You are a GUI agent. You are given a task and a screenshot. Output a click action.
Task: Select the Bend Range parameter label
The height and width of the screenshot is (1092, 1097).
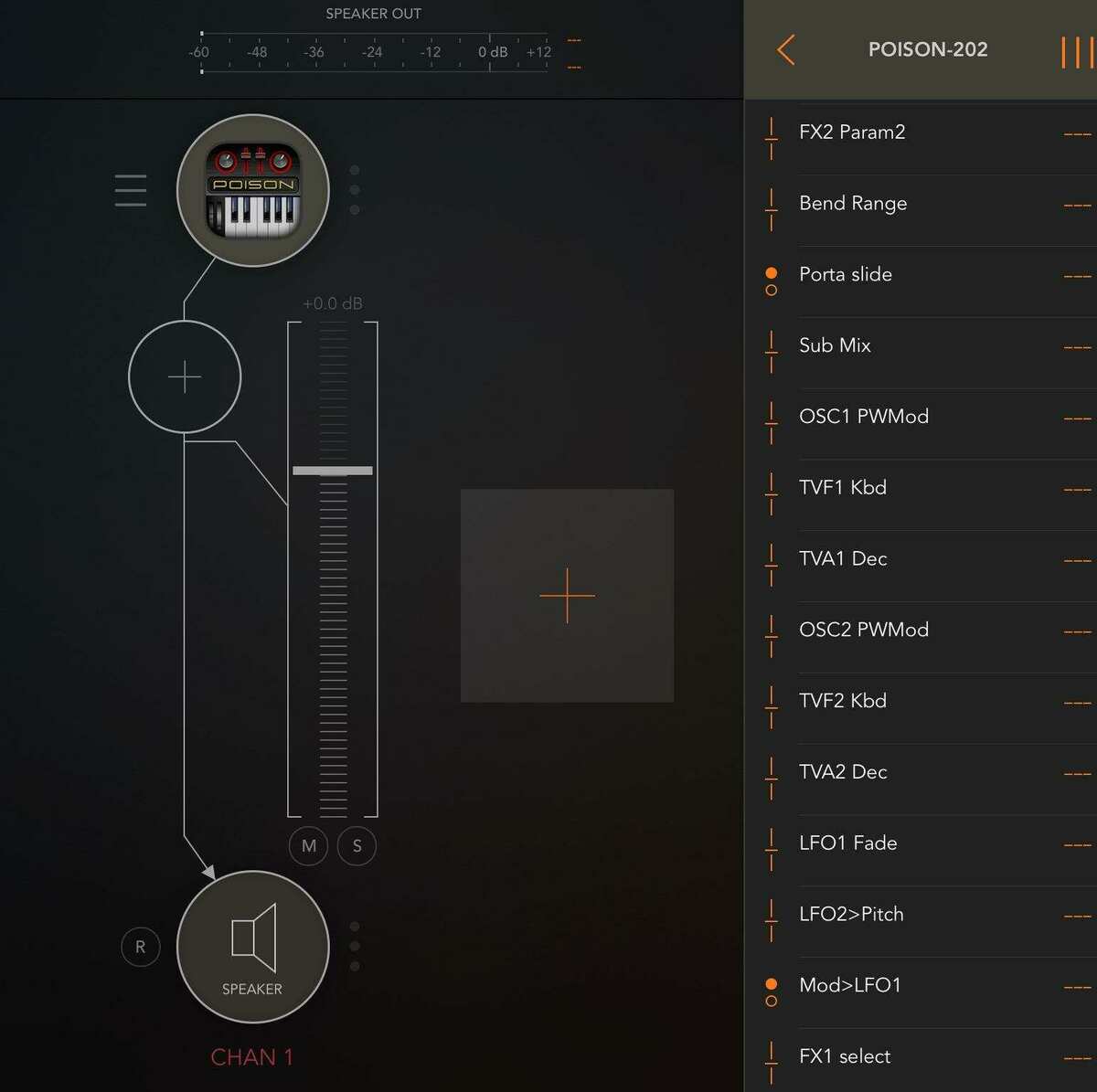point(853,204)
